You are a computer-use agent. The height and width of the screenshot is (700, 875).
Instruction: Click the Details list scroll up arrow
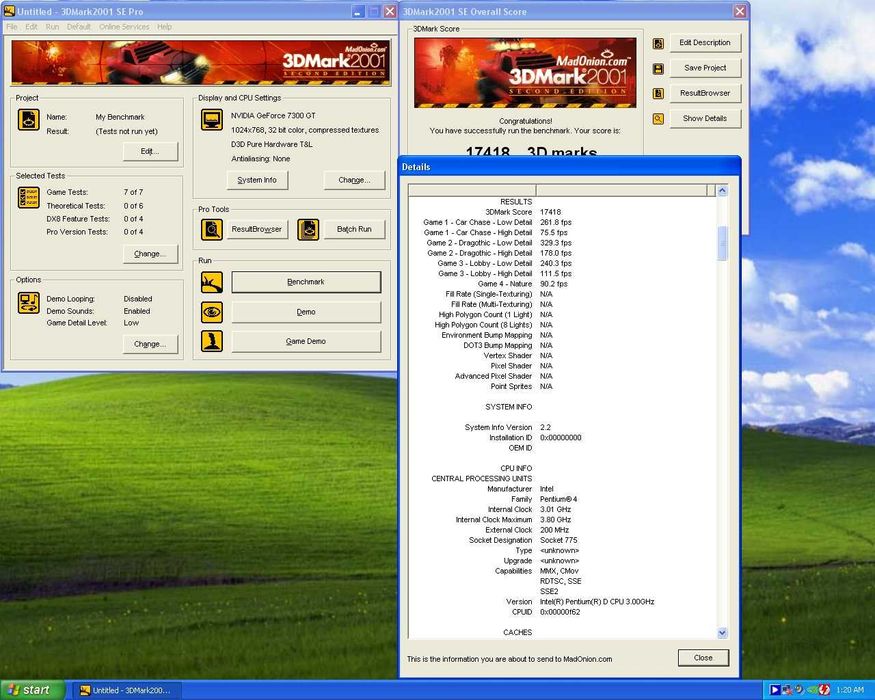pyautogui.click(x=722, y=191)
